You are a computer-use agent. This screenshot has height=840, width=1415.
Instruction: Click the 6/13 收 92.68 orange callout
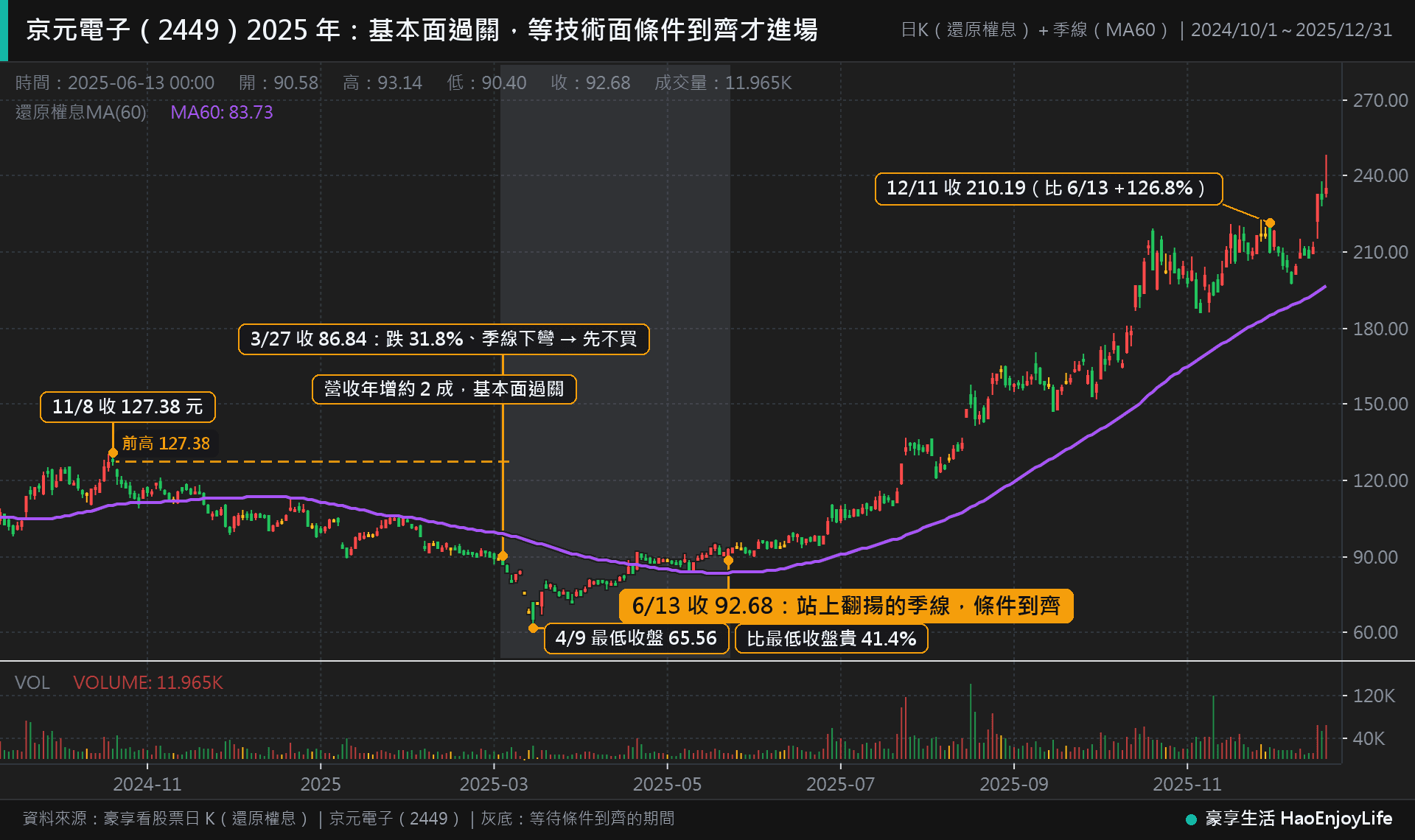845,606
